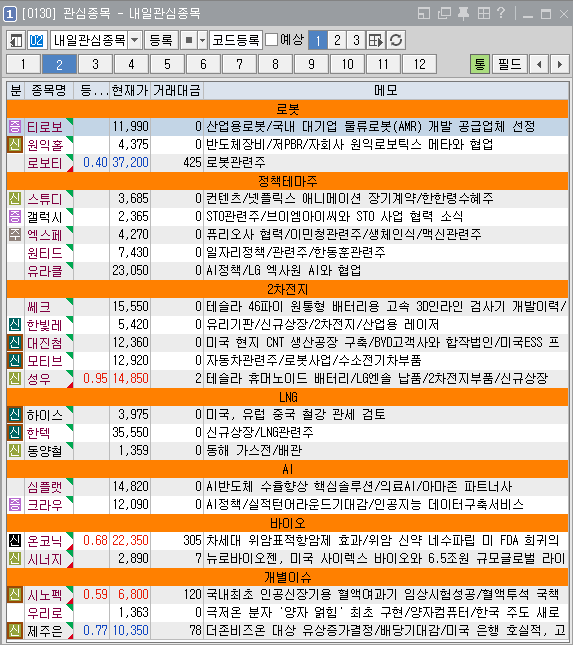The height and width of the screenshot is (645, 573).
Task: Click the 주 badge icon on the 엑스페 row
Action: pyautogui.click(x=15, y=234)
